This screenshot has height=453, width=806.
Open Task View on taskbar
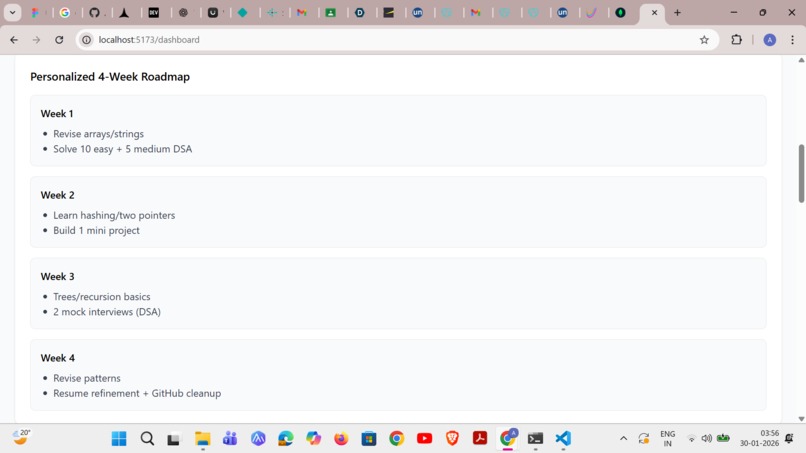pos(174,439)
